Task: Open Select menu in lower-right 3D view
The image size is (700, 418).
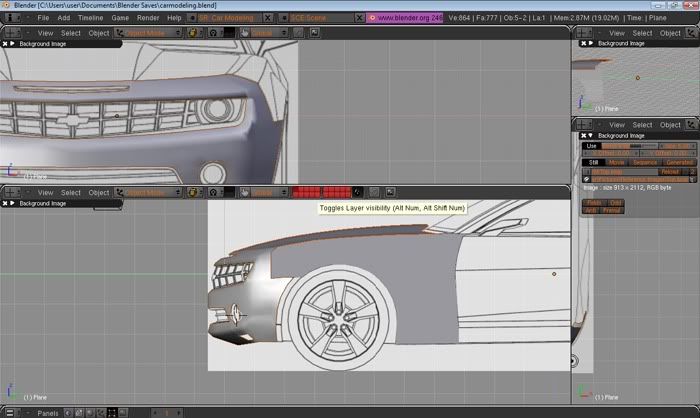Action: tap(642, 125)
